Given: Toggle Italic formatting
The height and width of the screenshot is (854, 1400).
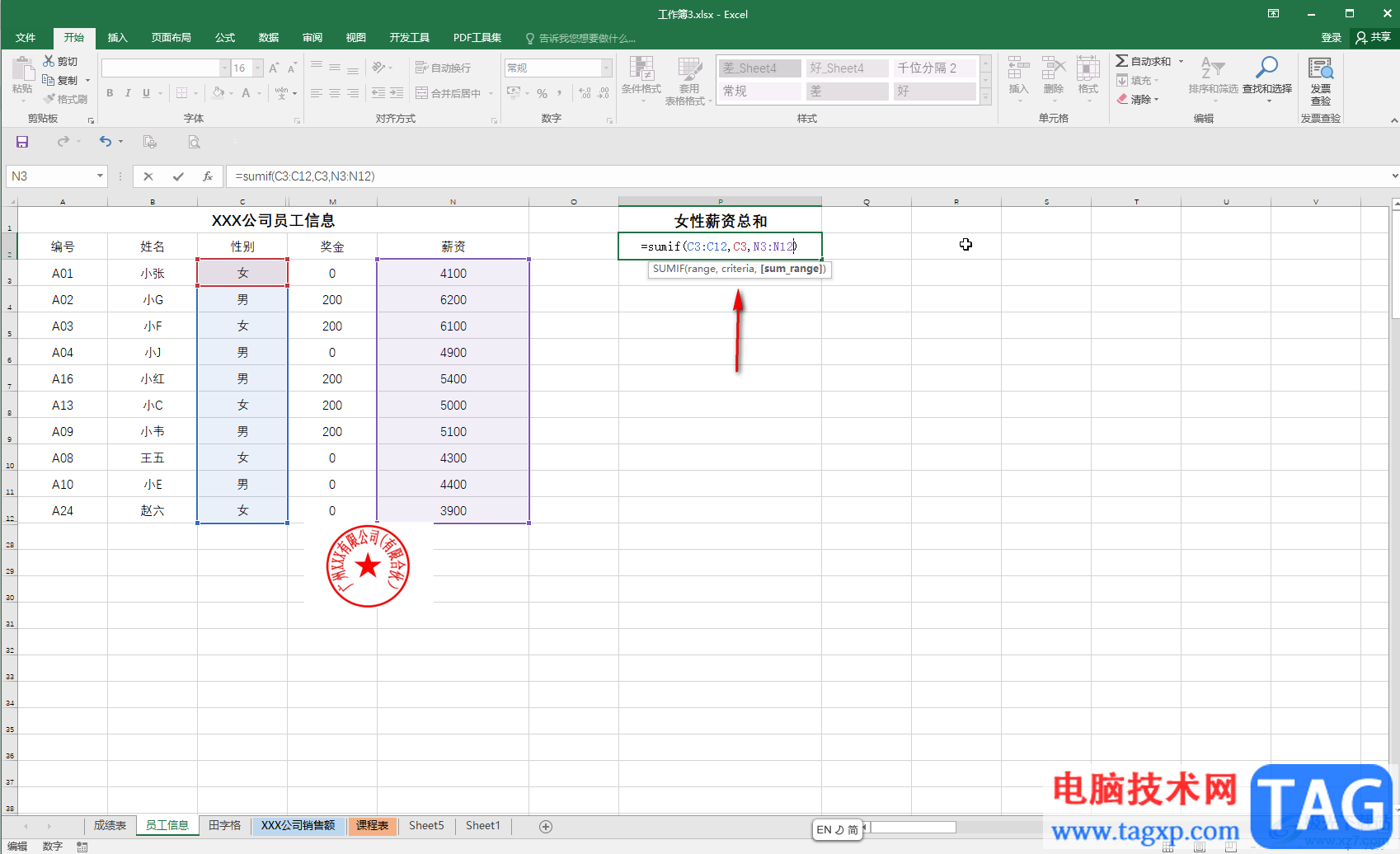Looking at the screenshot, I should click(x=128, y=93).
